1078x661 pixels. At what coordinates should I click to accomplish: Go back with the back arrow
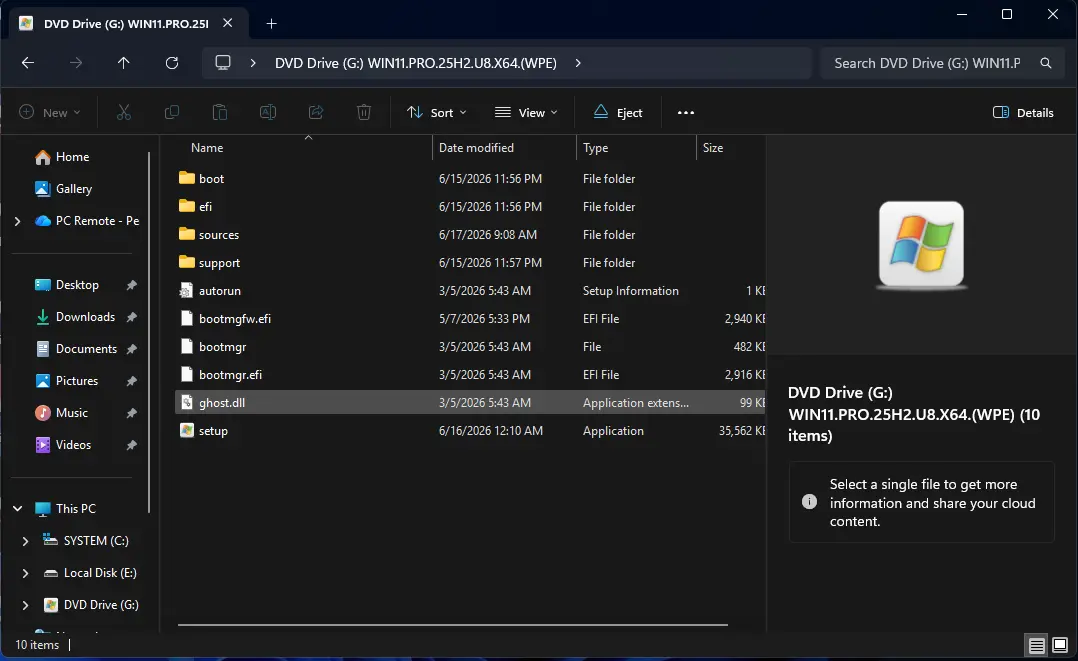point(28,63)
